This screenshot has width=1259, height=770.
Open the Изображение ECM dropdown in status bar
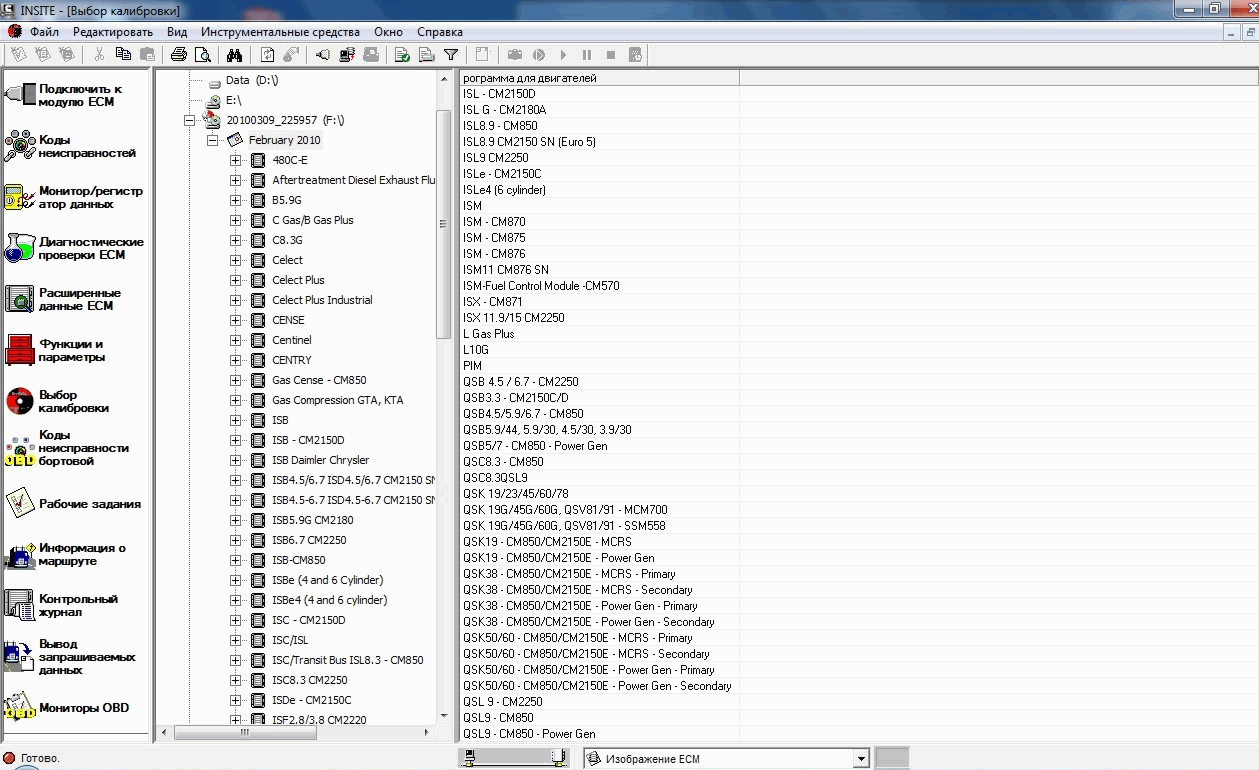[861, 759]
